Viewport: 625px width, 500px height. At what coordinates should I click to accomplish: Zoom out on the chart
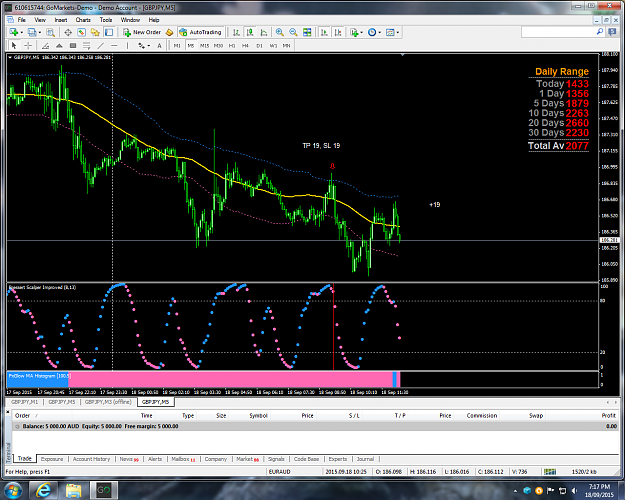(293, 32)
